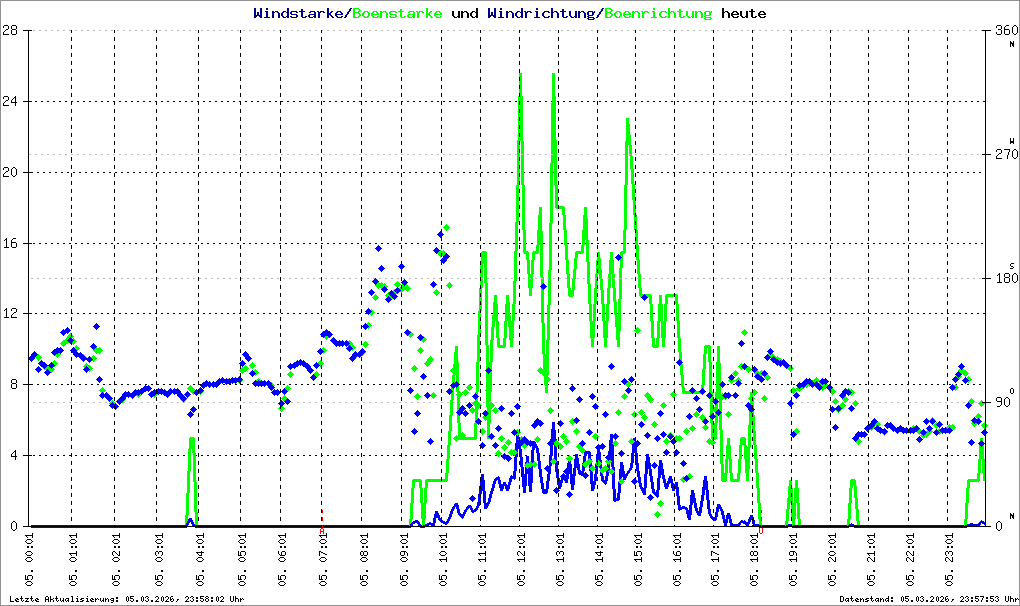This screenshot has height=606, width=1020.
Task: Click the blue 'Windrichtung' title word
Action: point(541,14)
